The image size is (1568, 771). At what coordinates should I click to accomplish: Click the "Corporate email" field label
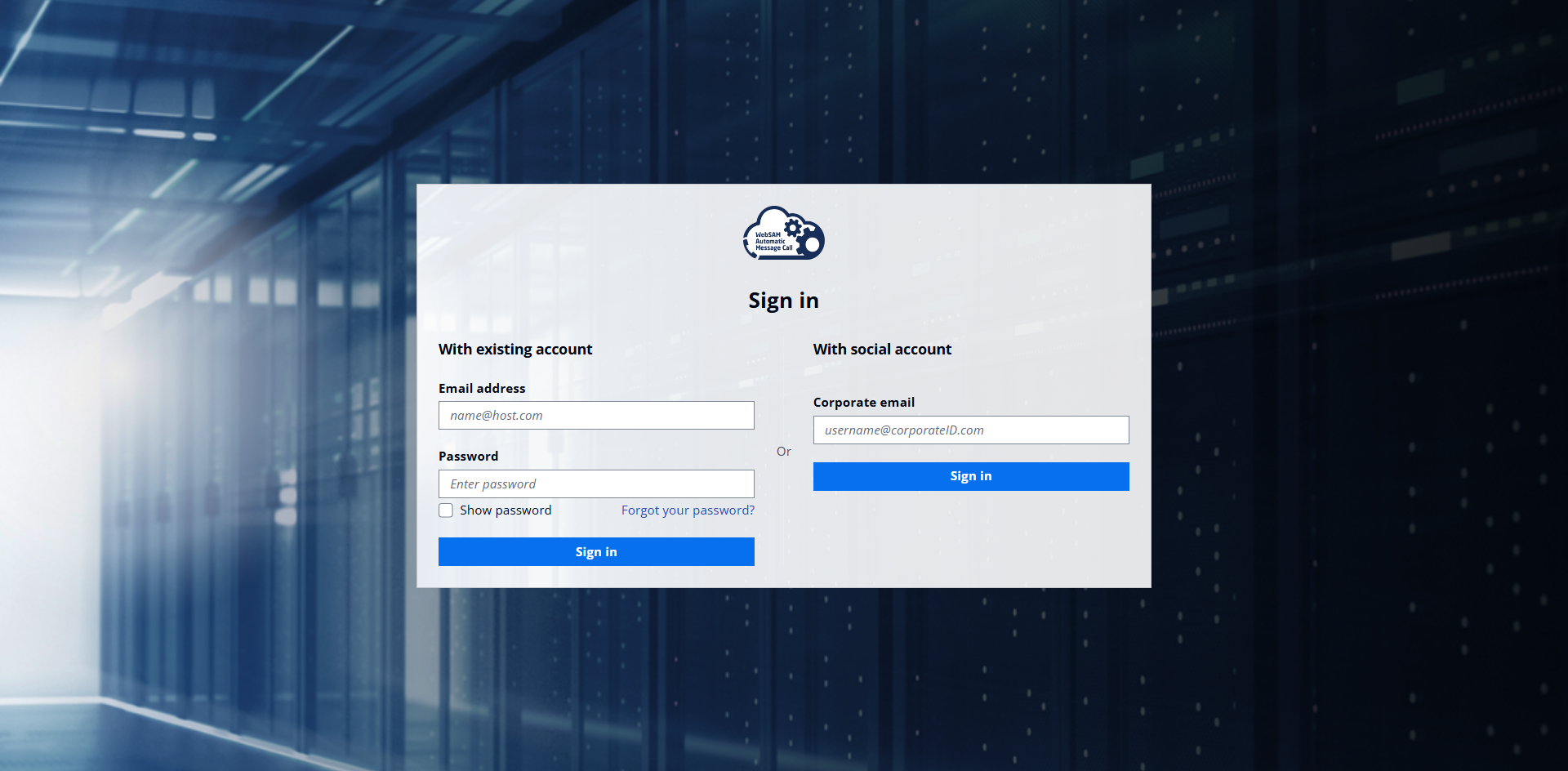tap(863, 403)
